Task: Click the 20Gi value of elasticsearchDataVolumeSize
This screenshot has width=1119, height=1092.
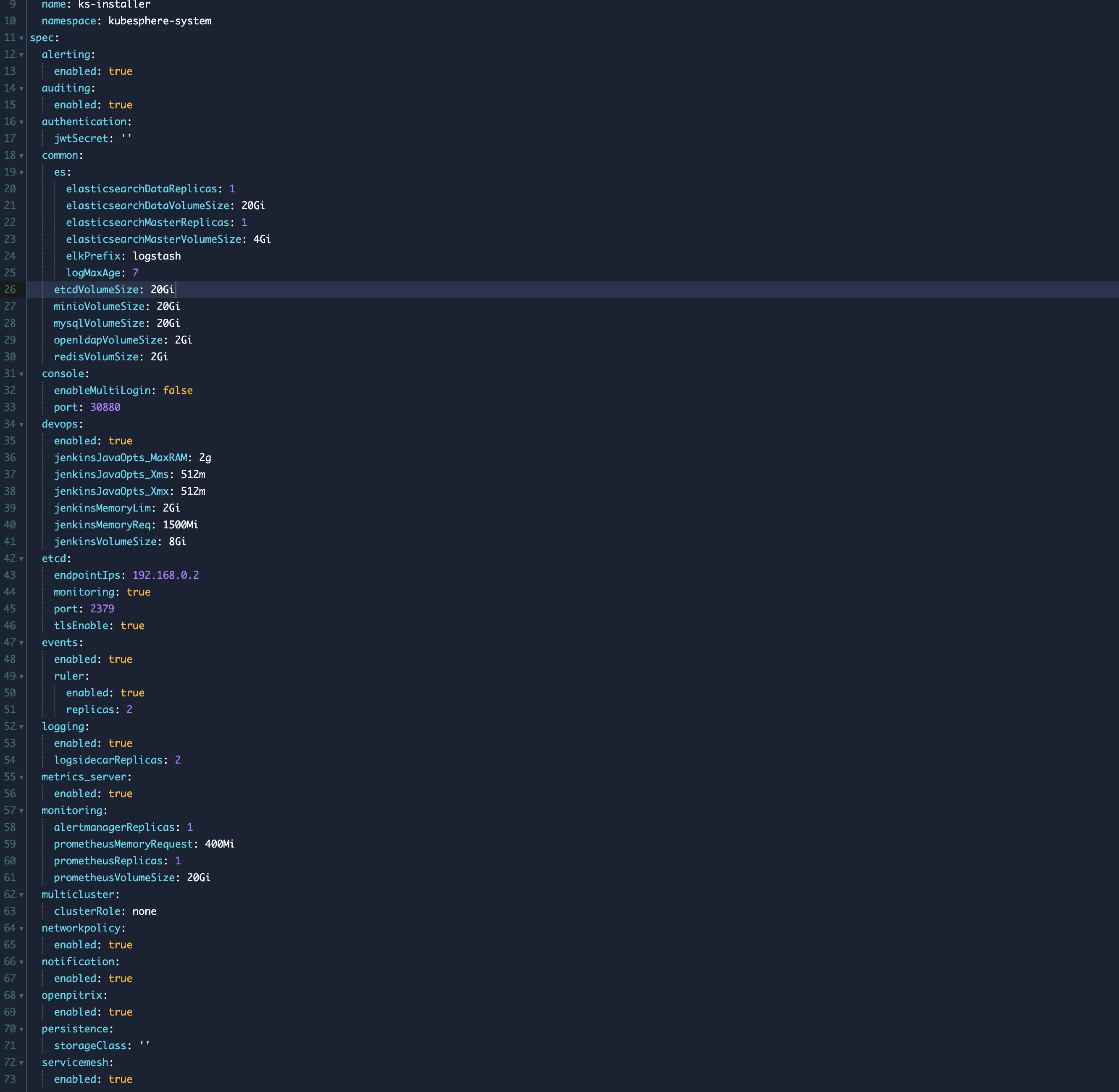Action: click(253, 205)
